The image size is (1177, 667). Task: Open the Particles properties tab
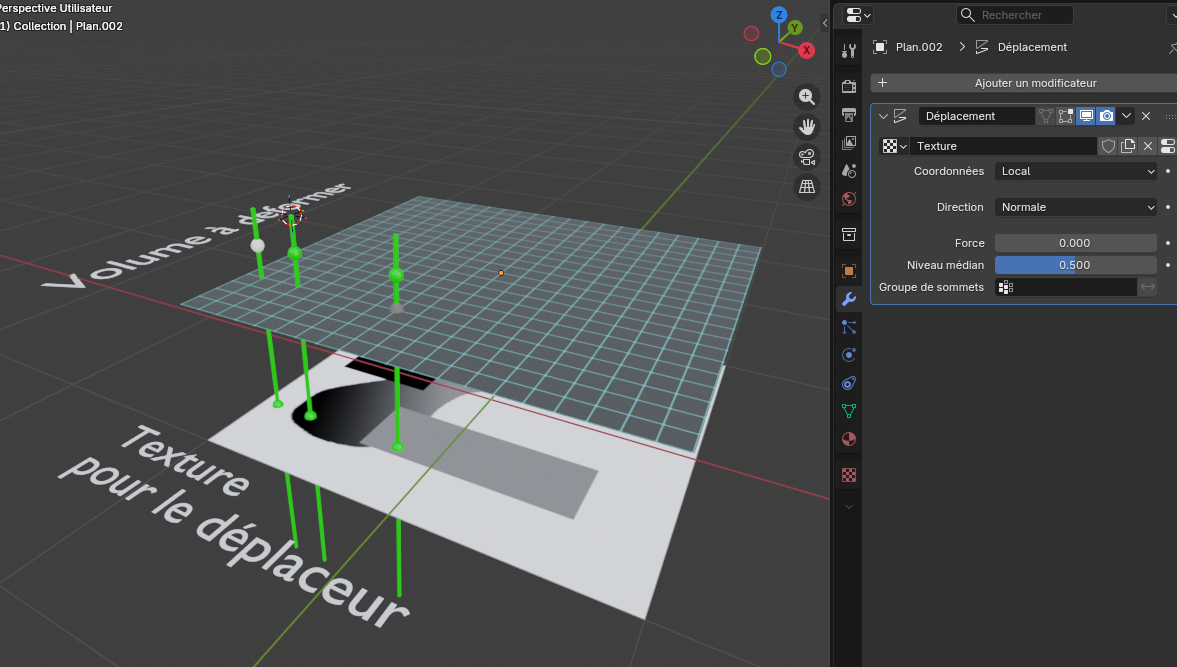pyautogui.click(x=849, y=326)
